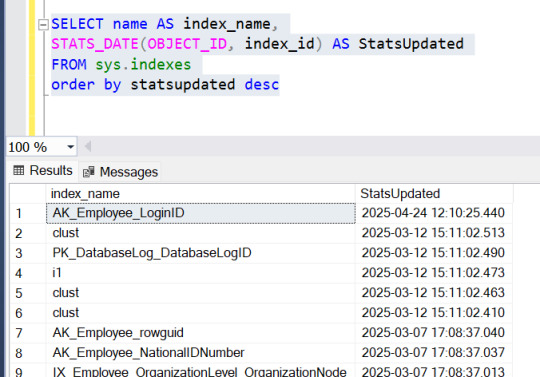Open the 100 % zoom dropdown
This screenshot has width=540, height=377.
[71, 147]
